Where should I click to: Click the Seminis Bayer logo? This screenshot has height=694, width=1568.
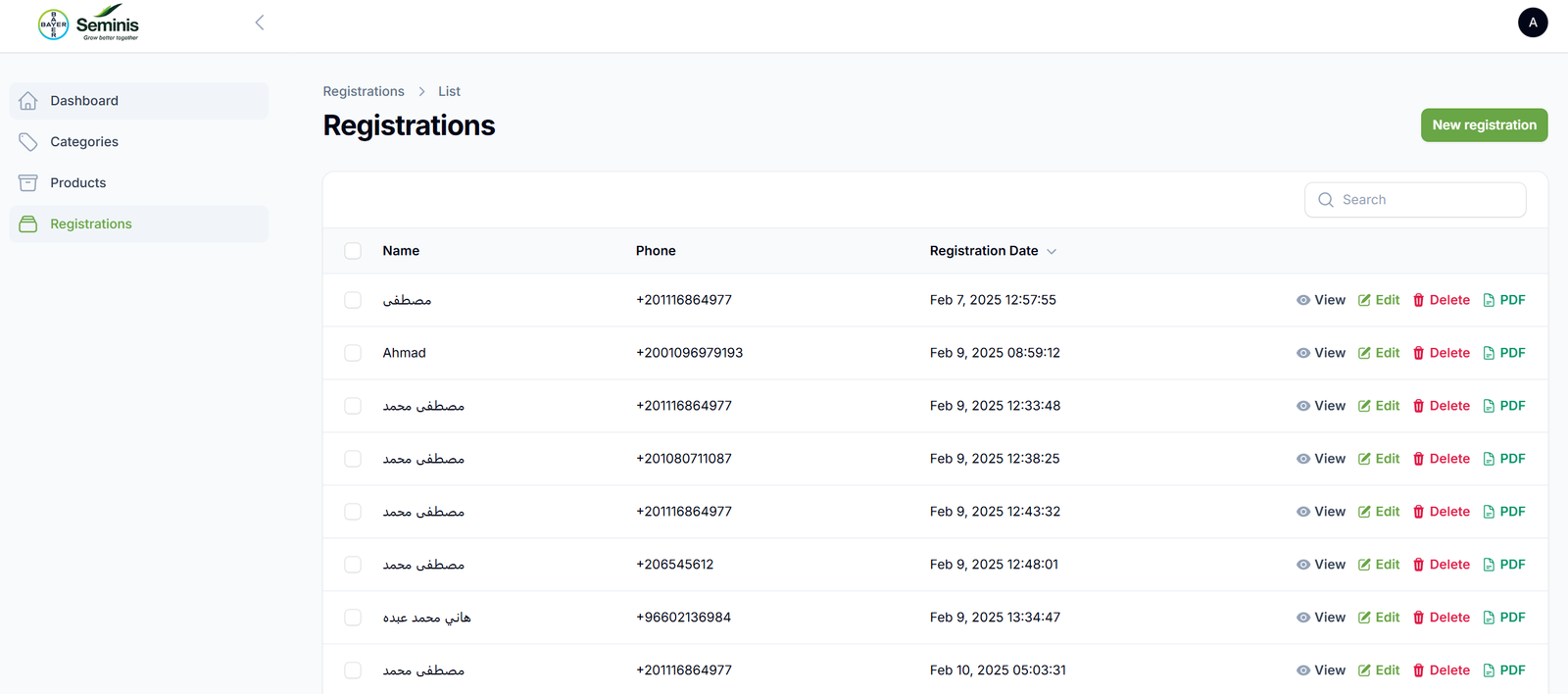coord(88,24)
